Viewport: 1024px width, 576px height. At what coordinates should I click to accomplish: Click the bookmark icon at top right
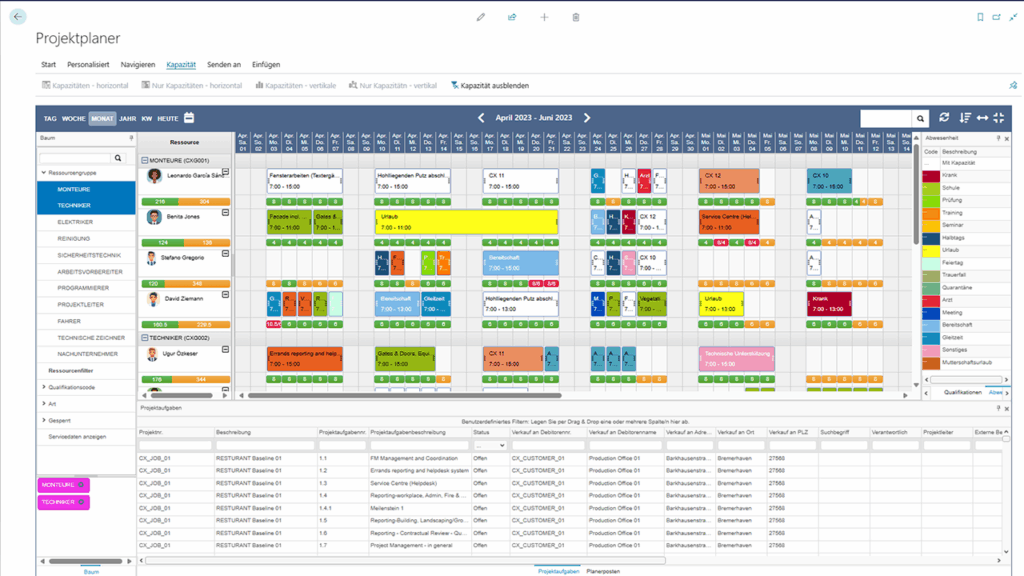(x=980, y=17)
